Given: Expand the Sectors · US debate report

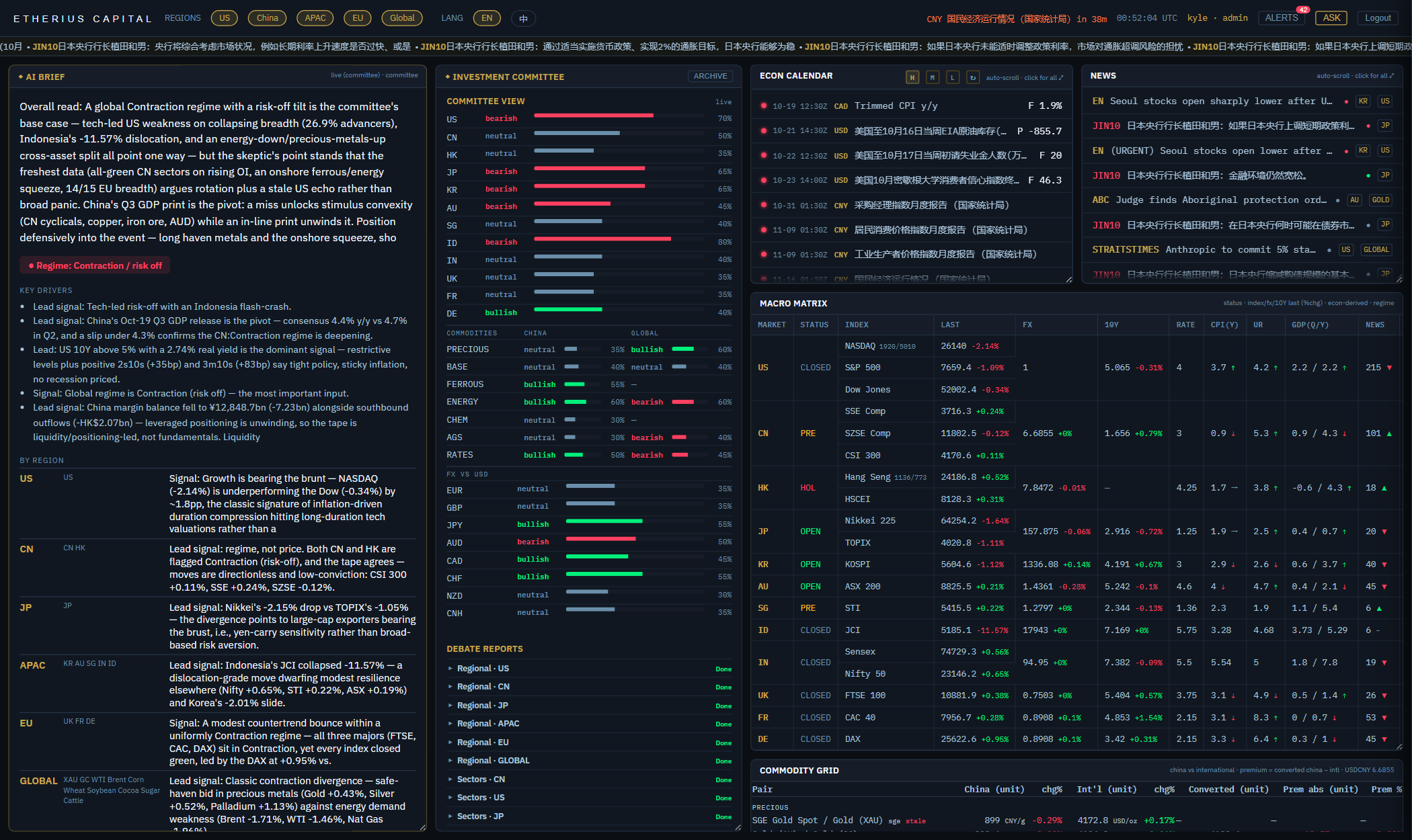Looking at the screenshot, I should pyautogui.click(x=590, y=798).
